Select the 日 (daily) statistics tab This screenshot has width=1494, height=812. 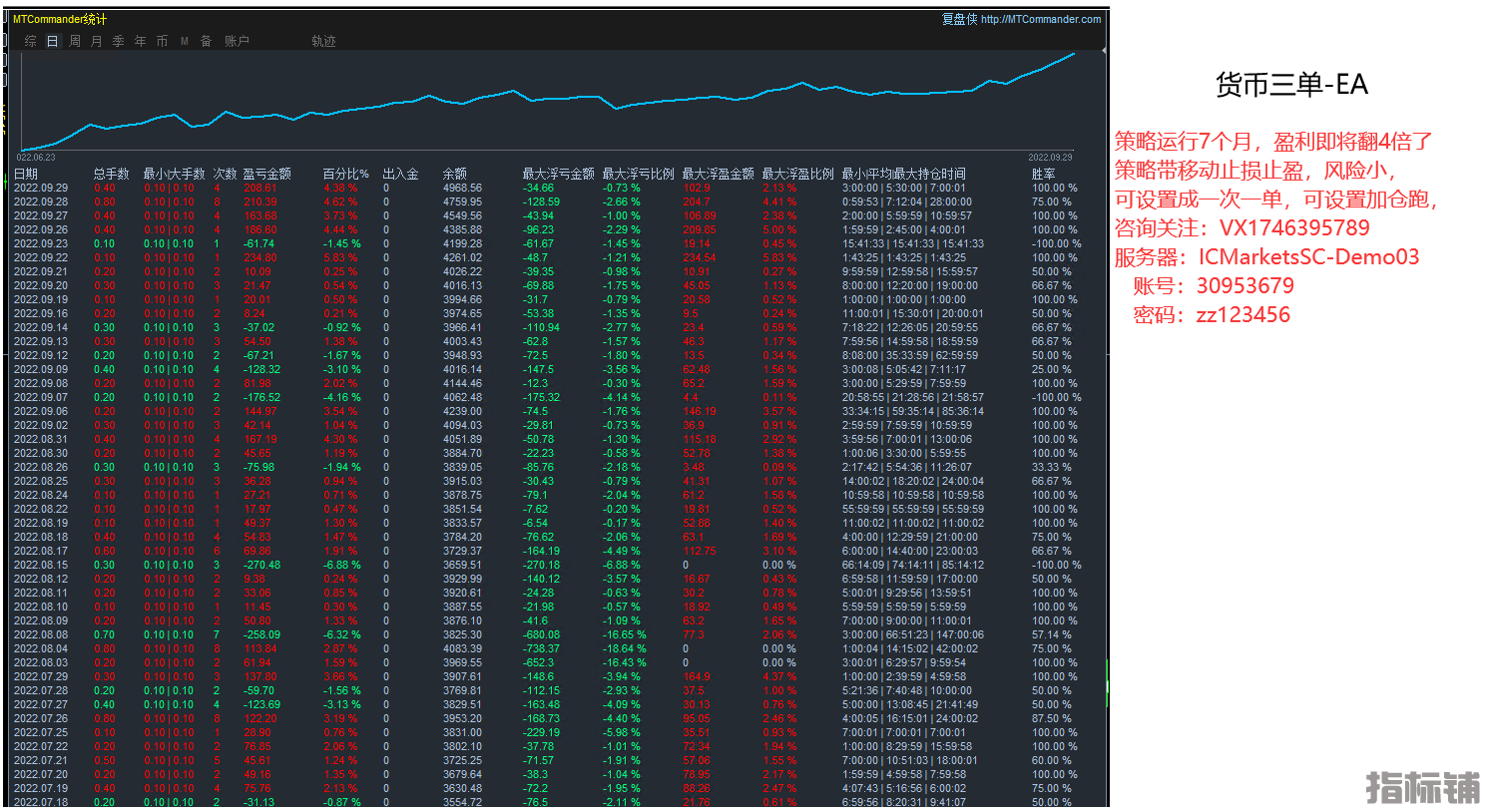pos(53,41)
